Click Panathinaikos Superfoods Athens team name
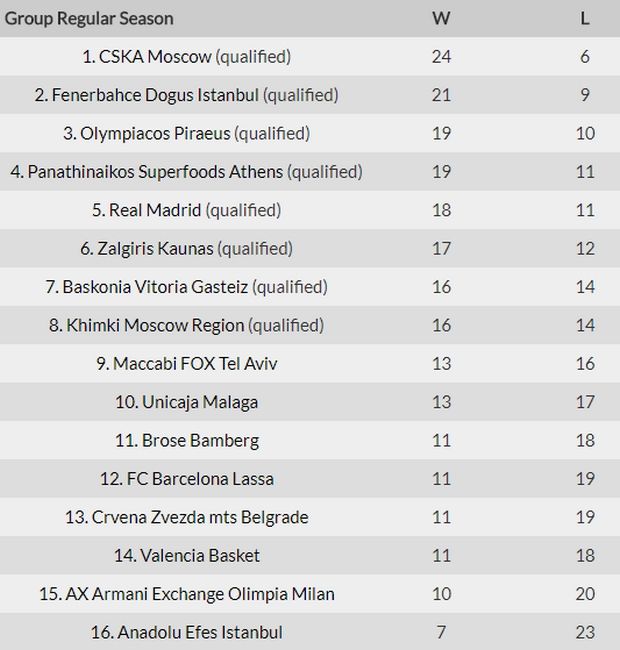The image size is (620, 650). (156, 172)
